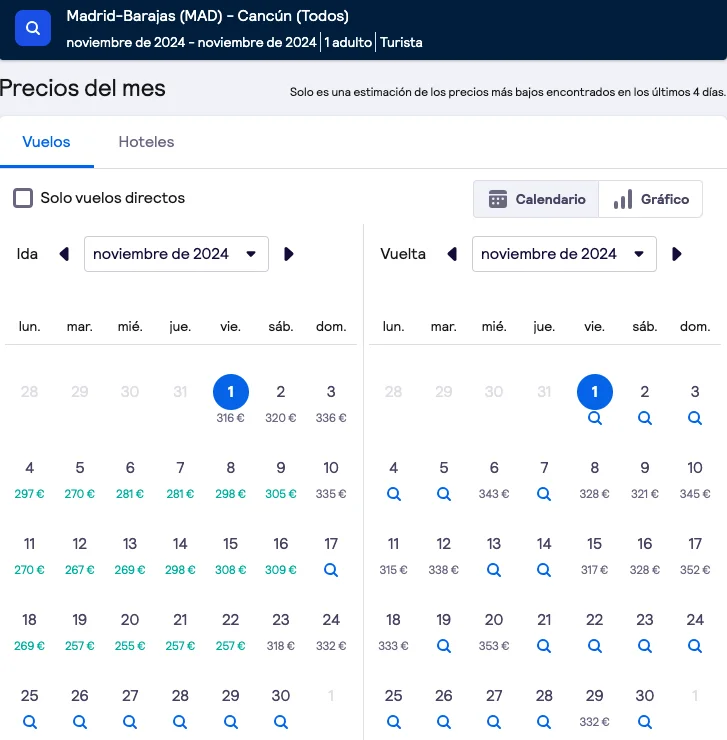Open the blue search button in header
The image size is (727, 740).
click(33, 28)
